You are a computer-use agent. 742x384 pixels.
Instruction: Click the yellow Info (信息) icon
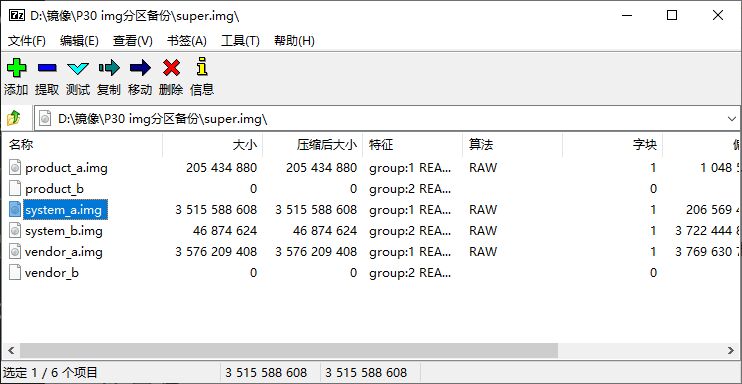pos(202,67)
